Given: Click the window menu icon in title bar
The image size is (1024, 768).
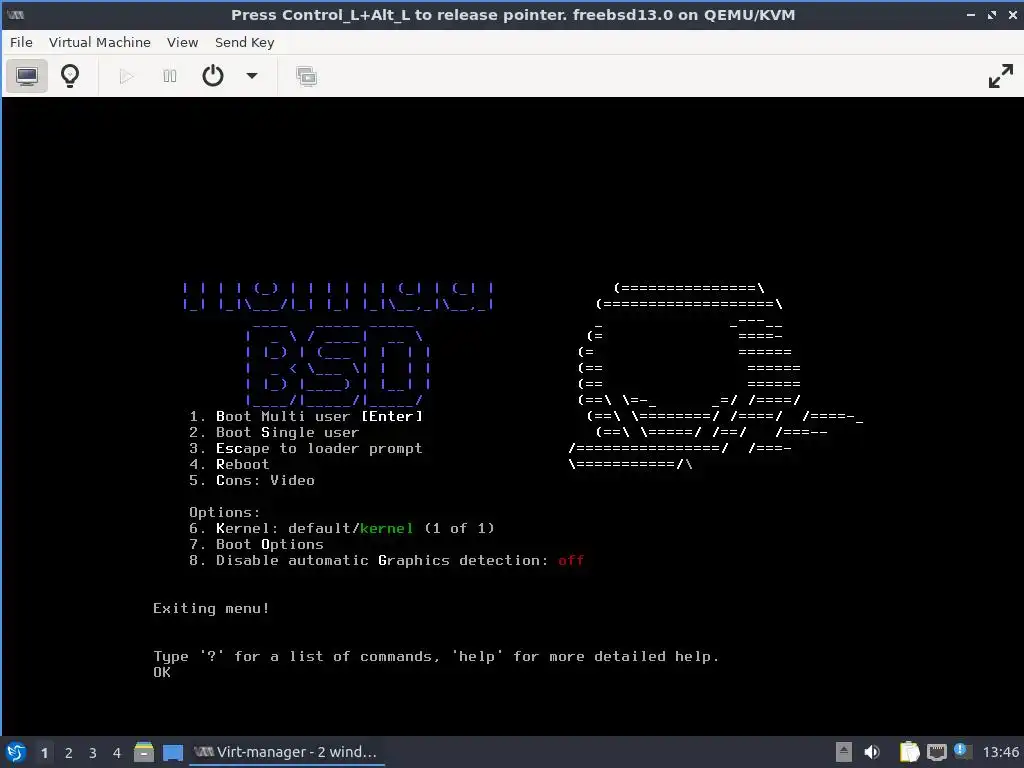Looking at the screenshot, I should pos(16,15).
